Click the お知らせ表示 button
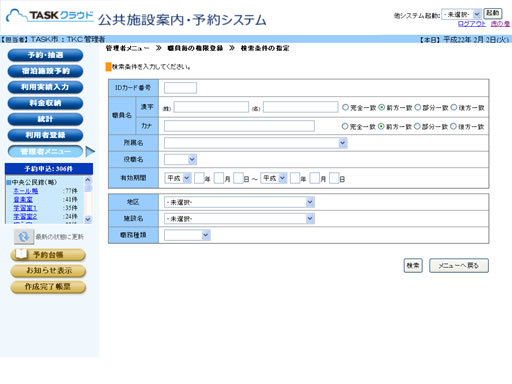Image resolution: width=512 pixels, height=384 pixels. click(x=48, y=271)
